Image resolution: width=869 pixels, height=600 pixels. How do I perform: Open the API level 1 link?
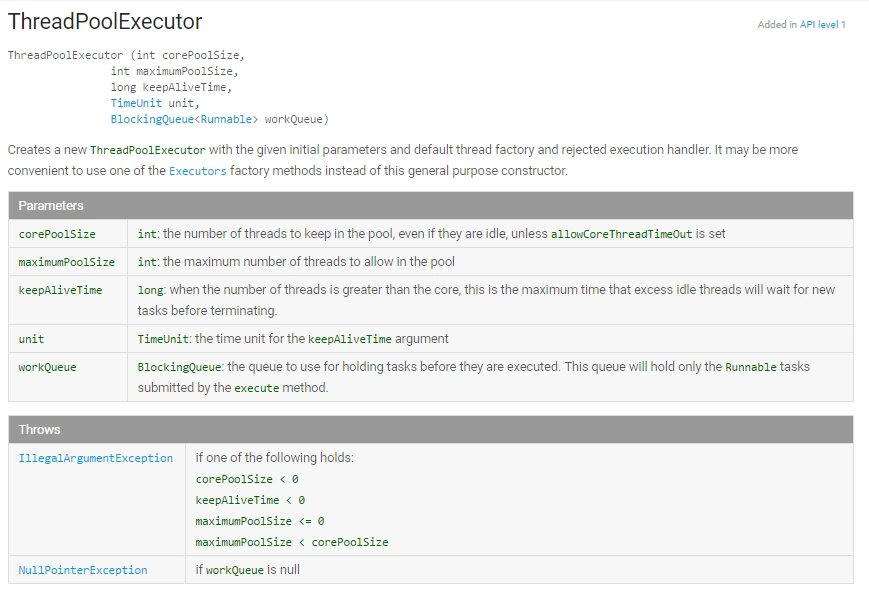point(822,25)
